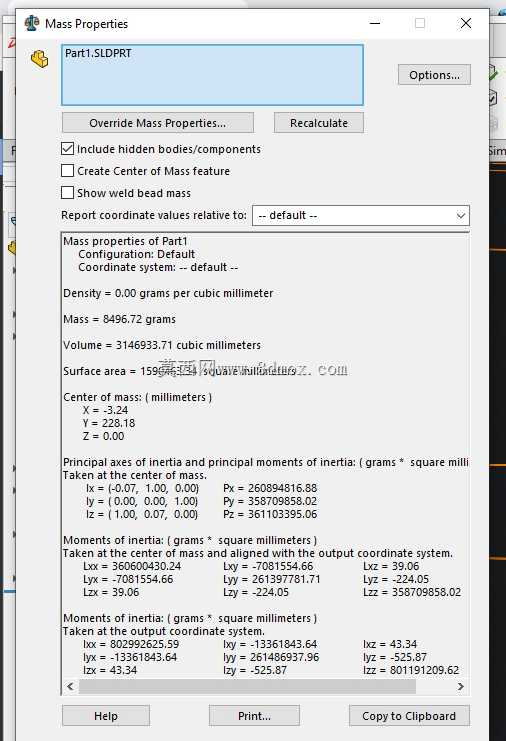506x741 pixels.
Task: Click the Mass = 8496.72 grams line
Action: coord(120,319)
